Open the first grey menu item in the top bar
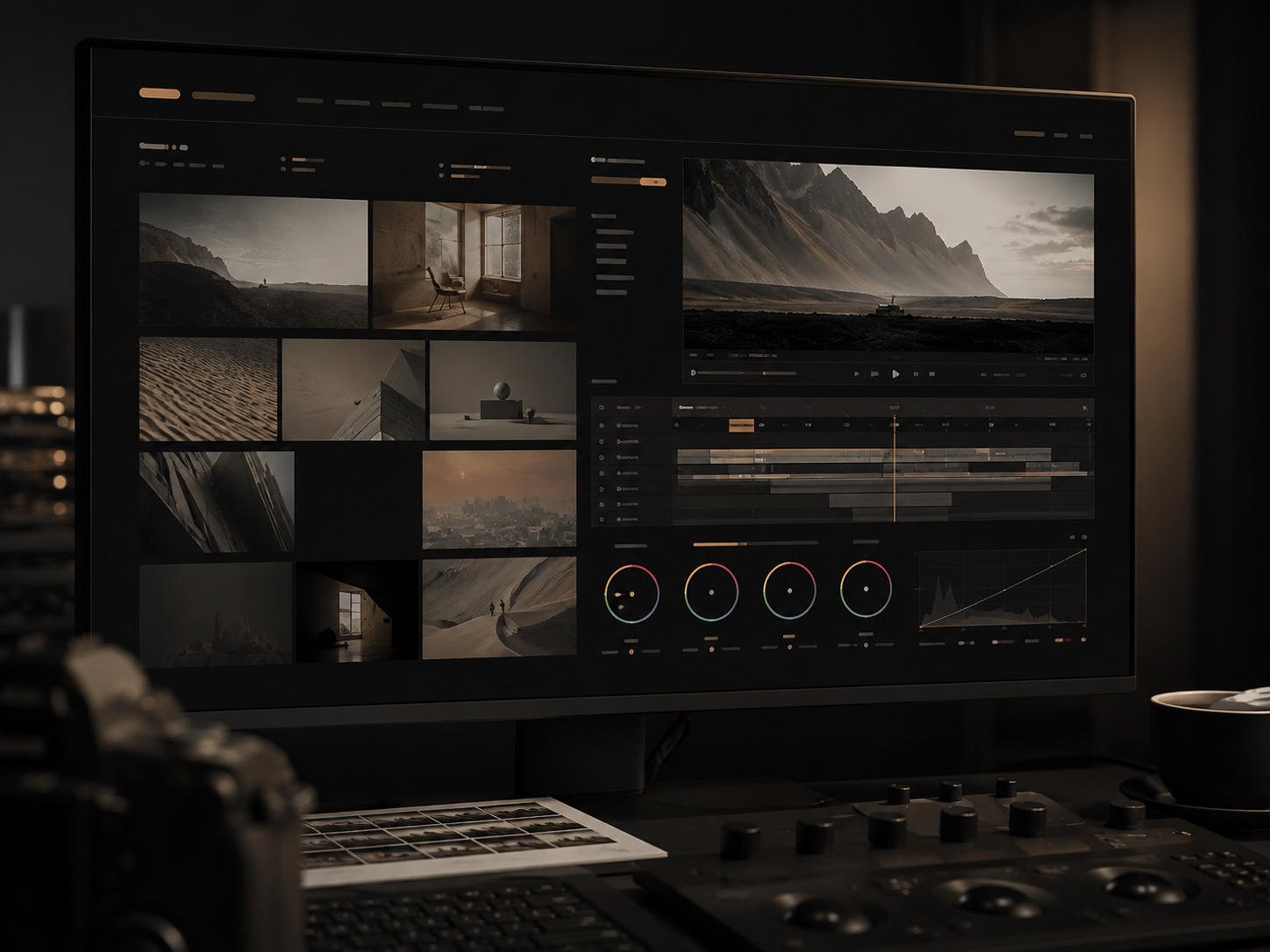The width and height of the screenshot is (1270, 952). (310, 101)
